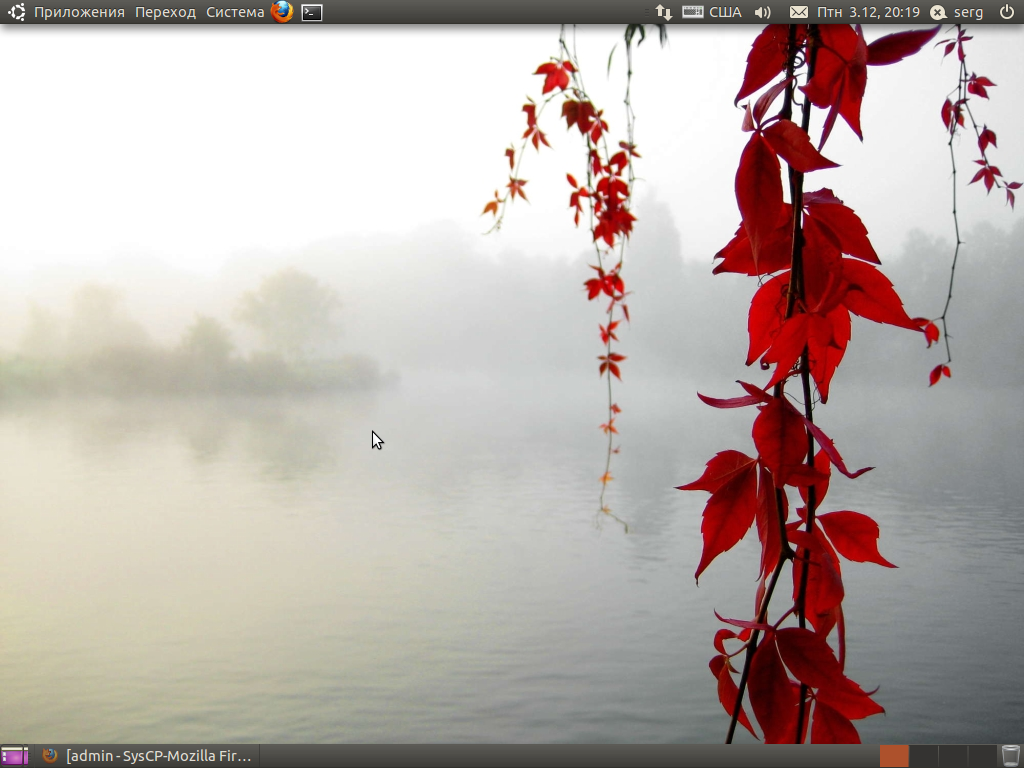Click the Ubuntu logo in the top panel
The width and height of the screenshot is (1024, 768).
(16, 12)
